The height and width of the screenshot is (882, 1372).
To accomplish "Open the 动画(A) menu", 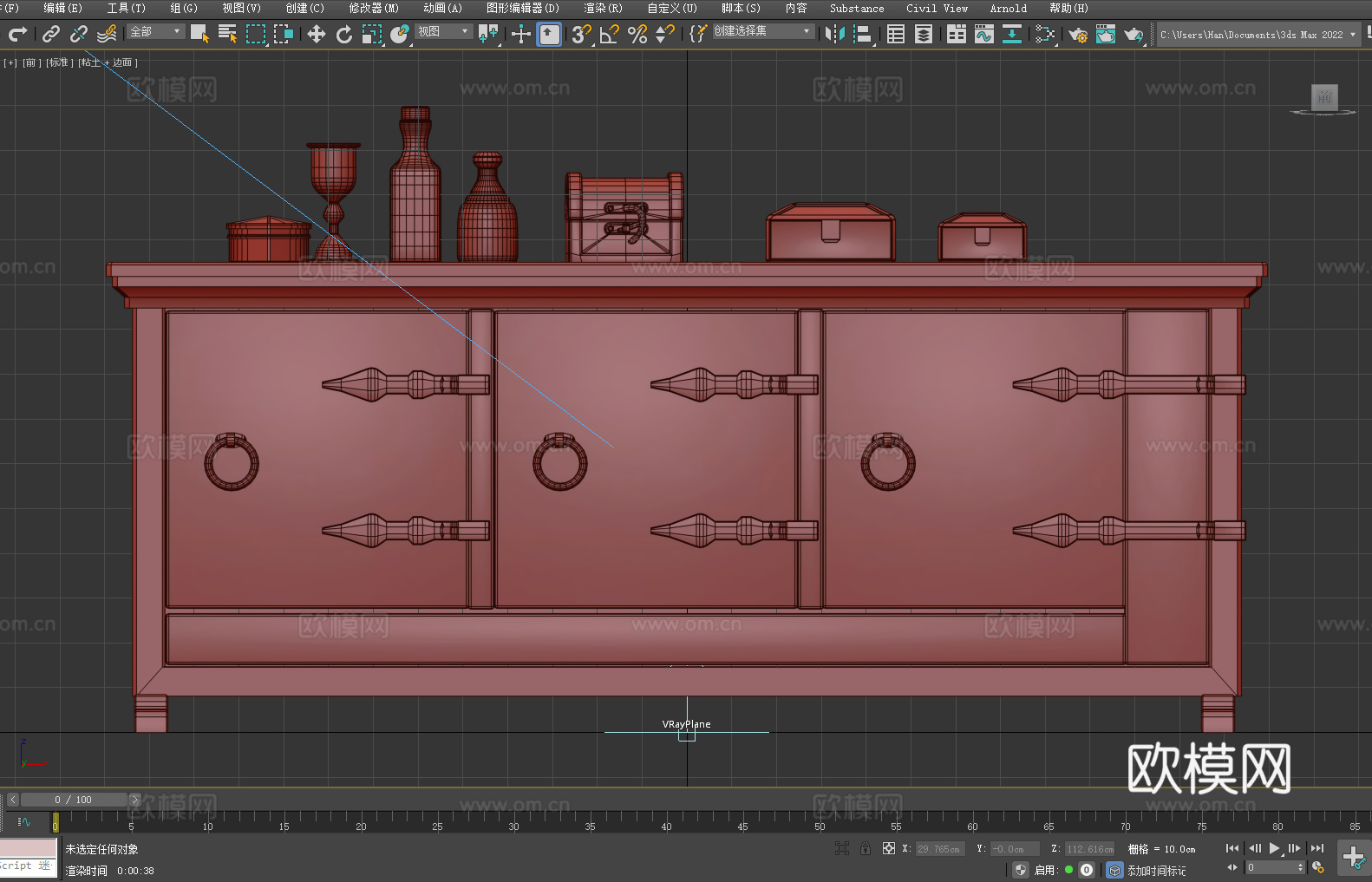I will (x=443, y=8).
